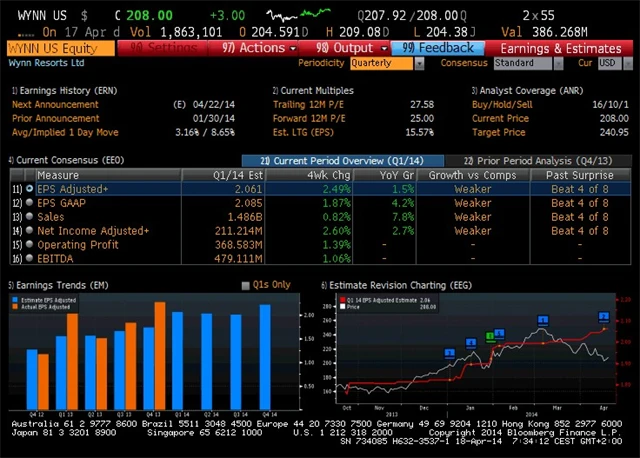Click the green event marker on the revision chart
The width and height of the screenshot is (640, 458).
click(x=490, y=336)
